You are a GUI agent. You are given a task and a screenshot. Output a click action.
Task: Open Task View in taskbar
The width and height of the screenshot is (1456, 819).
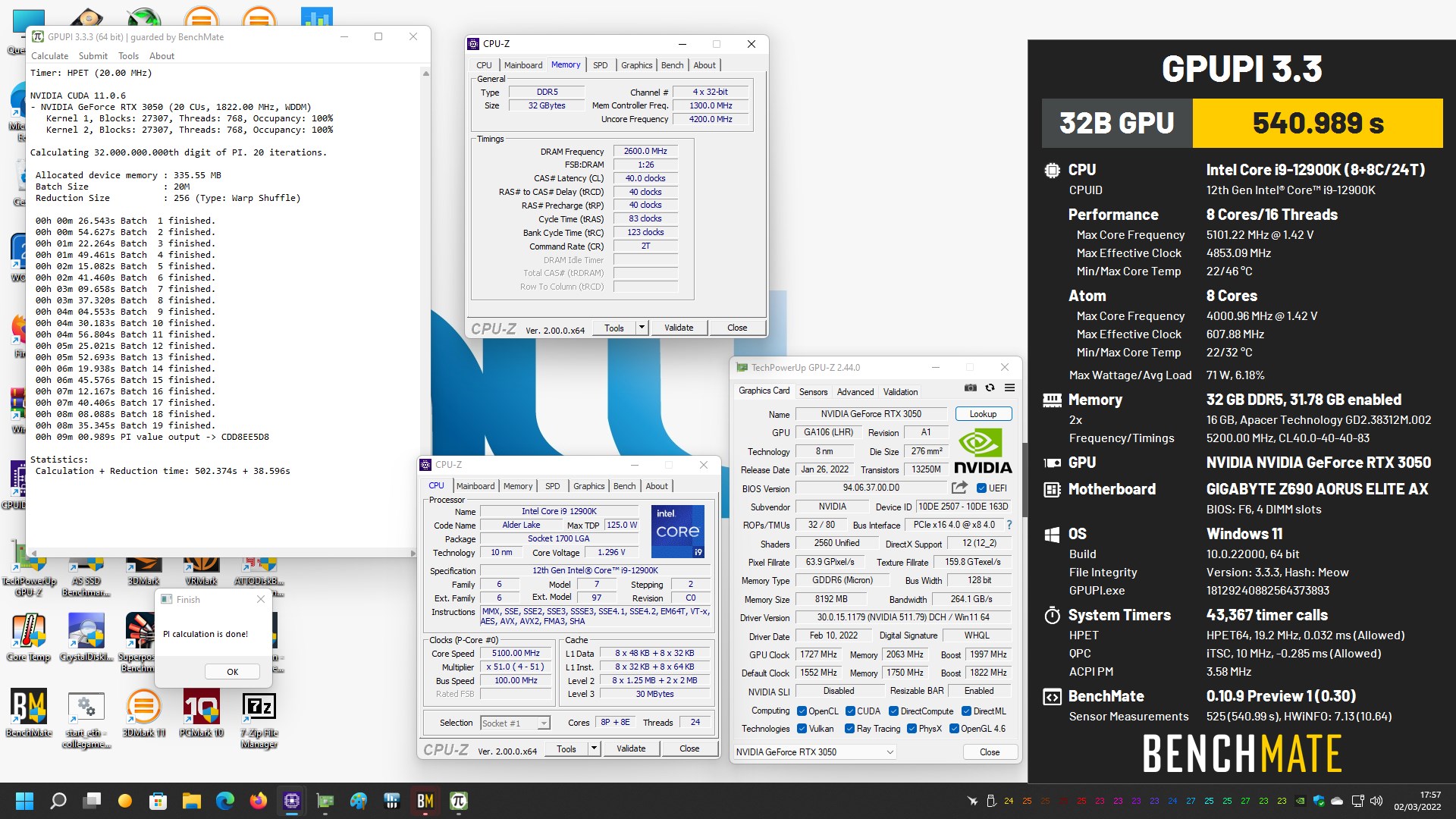pyautogui.click(x=93, y=801)
